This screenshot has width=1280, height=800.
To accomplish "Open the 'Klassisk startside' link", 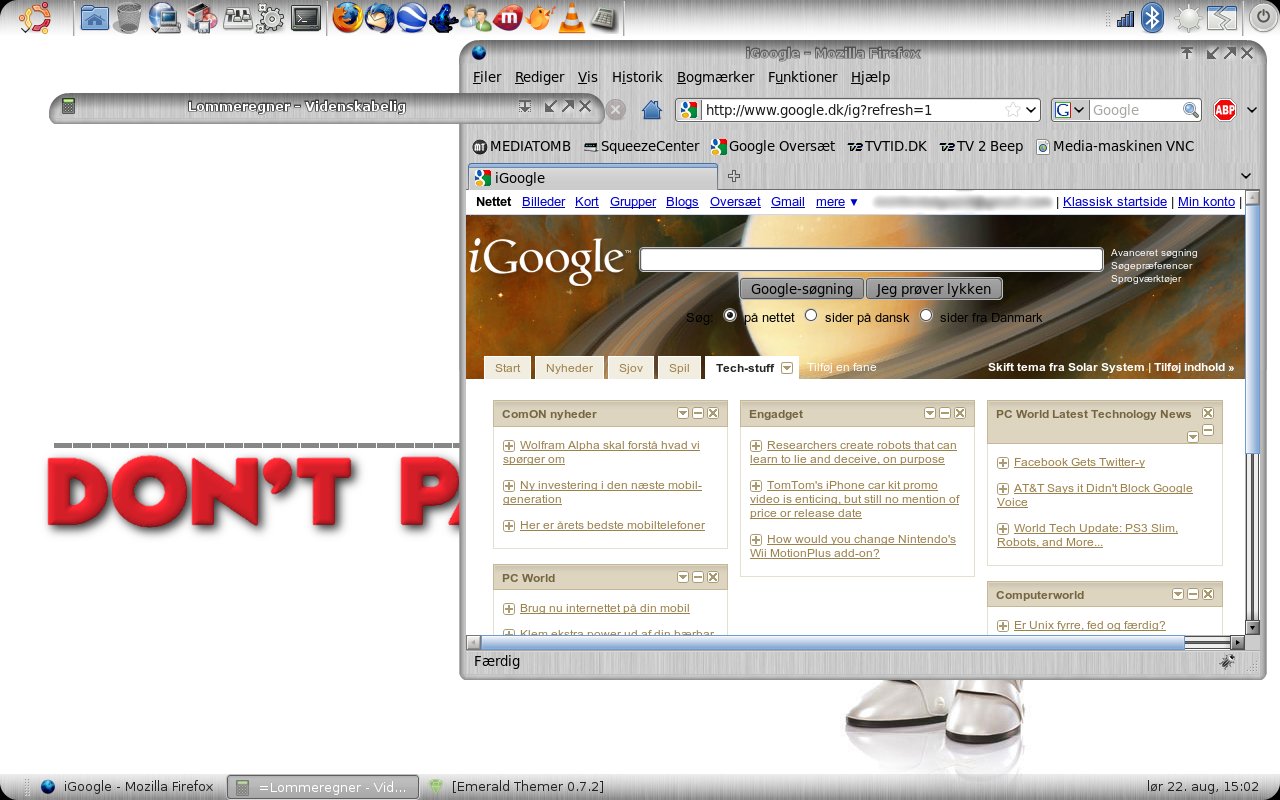I will pos(1115,202).
